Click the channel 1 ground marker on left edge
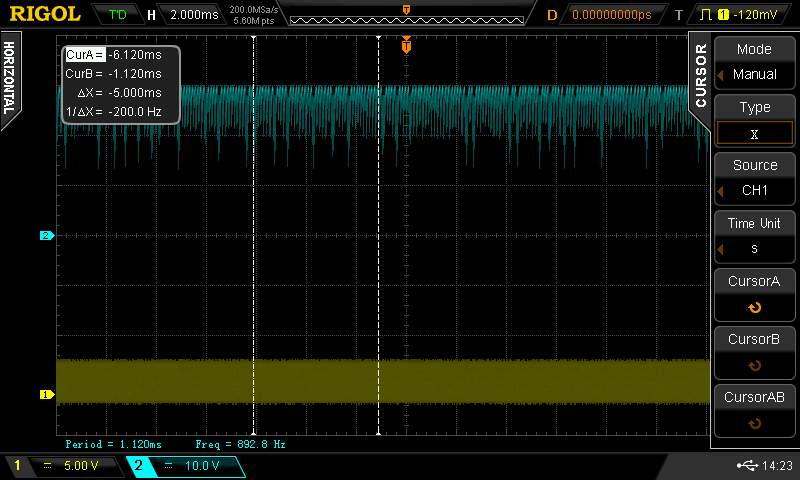This screenshot has width=800, height=480. pos(45,394)
